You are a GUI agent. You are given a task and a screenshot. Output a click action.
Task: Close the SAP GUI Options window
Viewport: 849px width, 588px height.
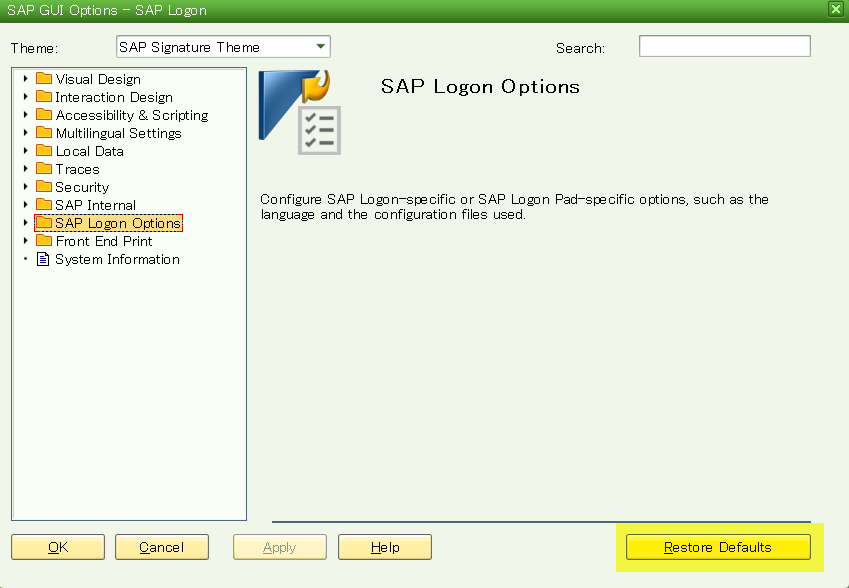835,9
